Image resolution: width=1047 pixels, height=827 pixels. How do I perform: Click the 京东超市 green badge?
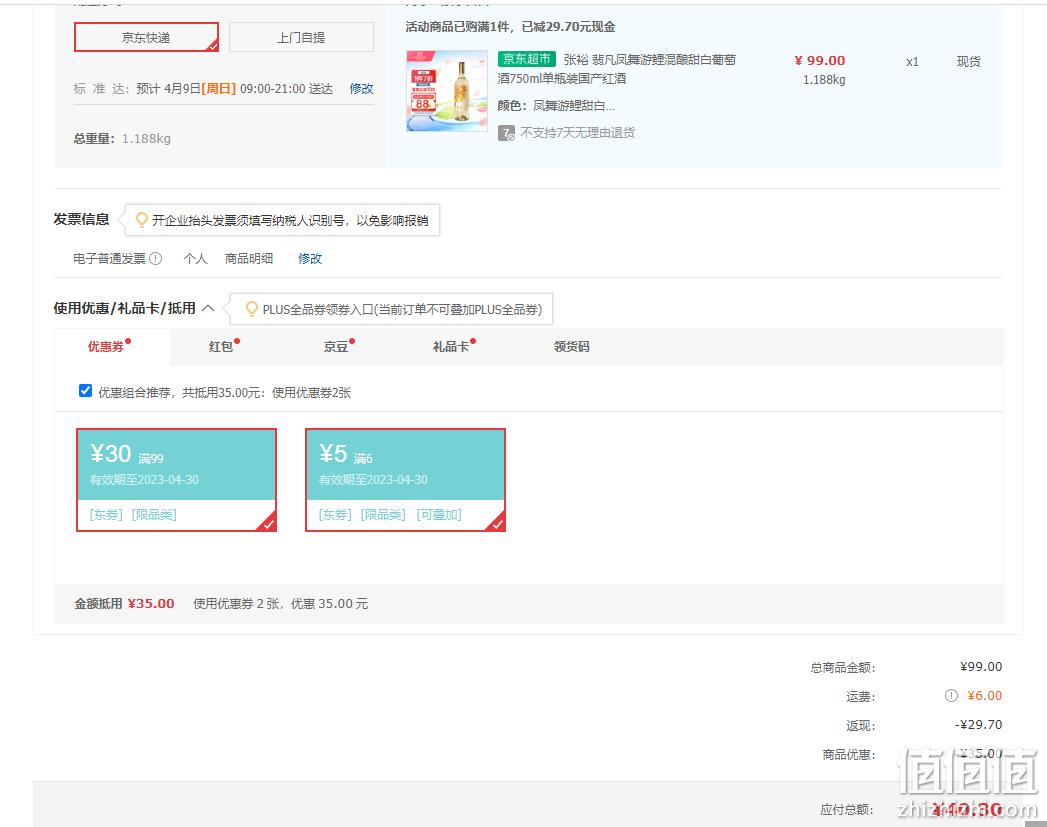[527, 59]
